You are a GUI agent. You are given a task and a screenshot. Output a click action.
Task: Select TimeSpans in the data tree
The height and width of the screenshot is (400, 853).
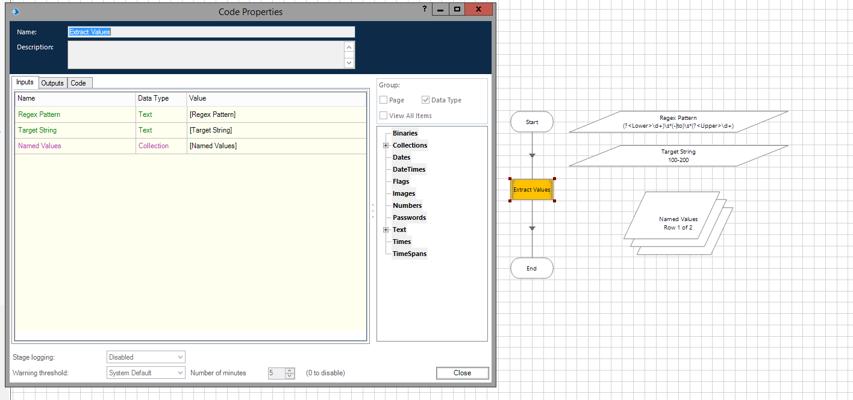click(410, 253)
